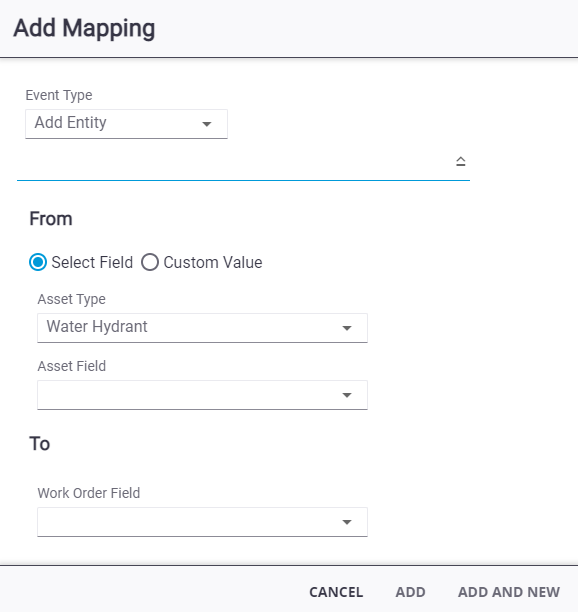The height and width of the screenshot is (612, 578).
Task: Open the empty Work Order Field combo box
Action: coord(202,522)
